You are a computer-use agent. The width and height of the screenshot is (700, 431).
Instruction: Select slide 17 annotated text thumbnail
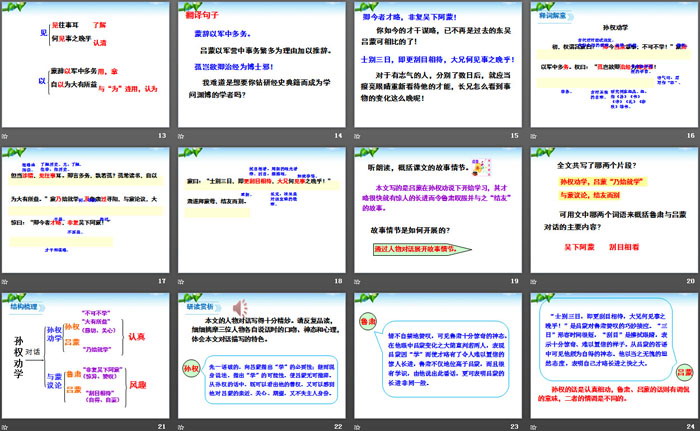click(85, 210)
